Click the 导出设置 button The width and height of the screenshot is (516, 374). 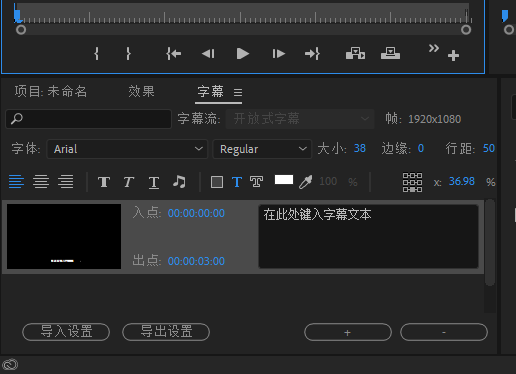click(166, 332)
